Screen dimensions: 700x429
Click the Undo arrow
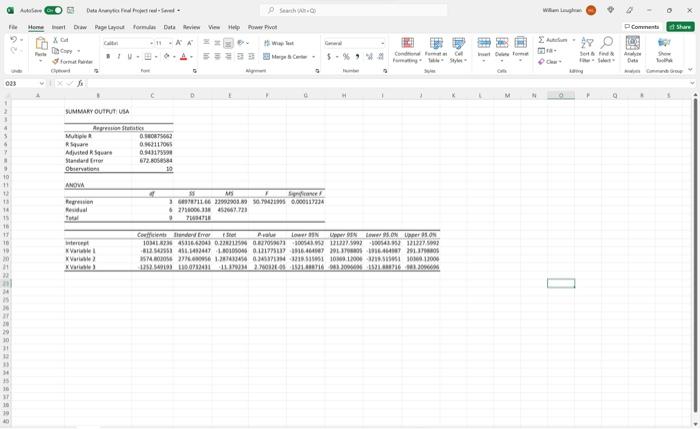pos(13,40)
